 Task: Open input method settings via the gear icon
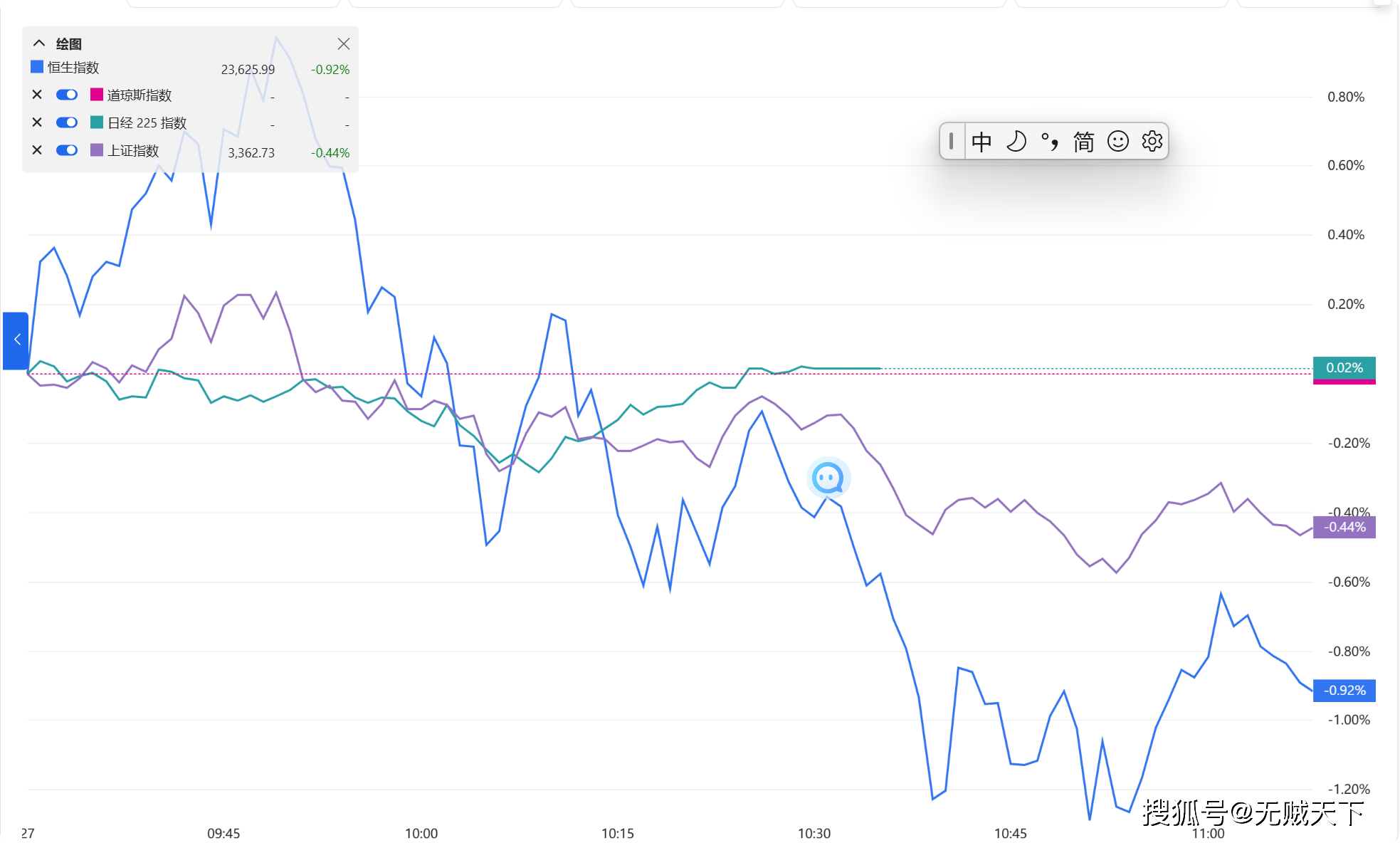coord(1152,142)
